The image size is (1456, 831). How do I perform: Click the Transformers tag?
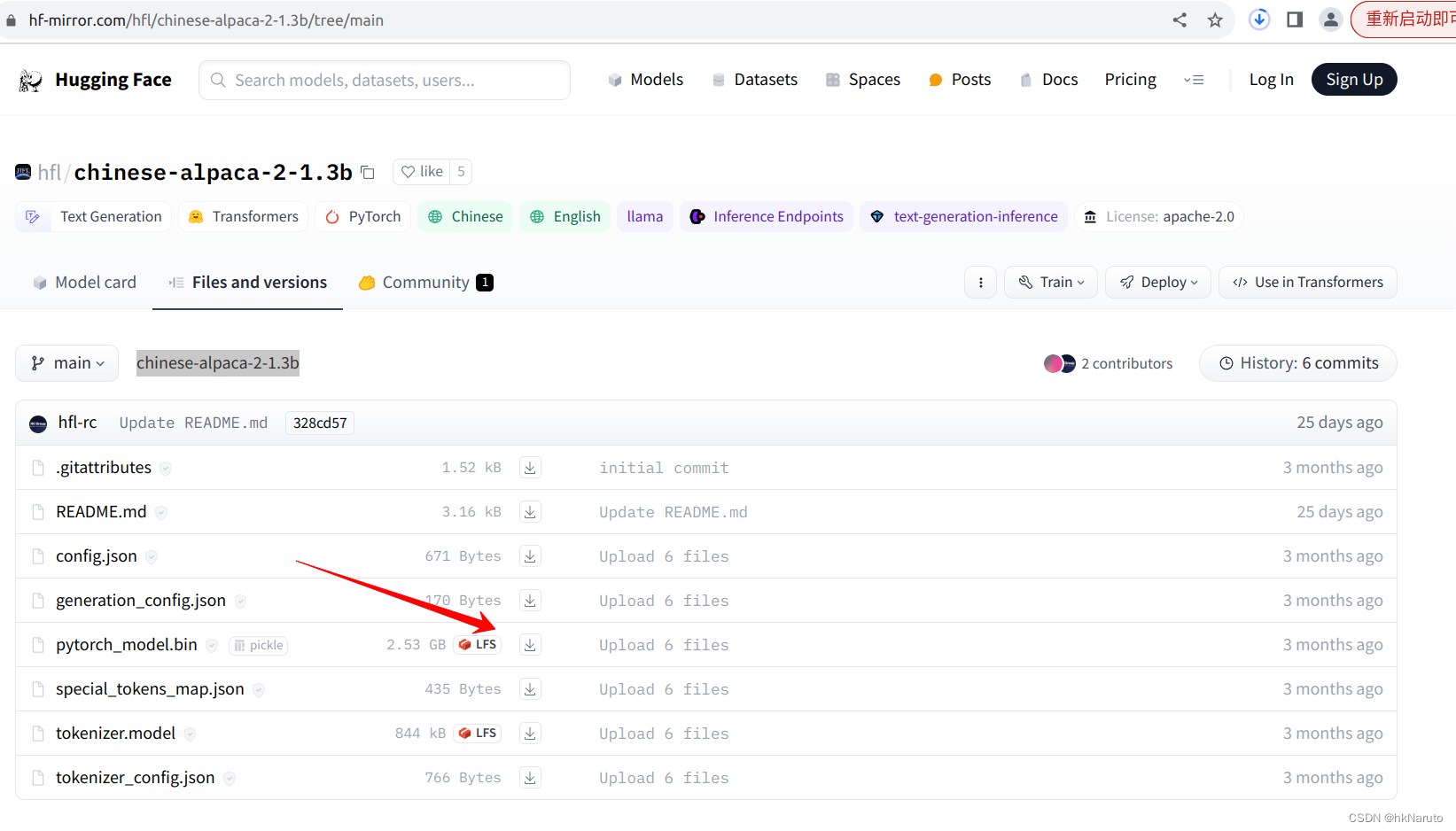coord(244,217)
